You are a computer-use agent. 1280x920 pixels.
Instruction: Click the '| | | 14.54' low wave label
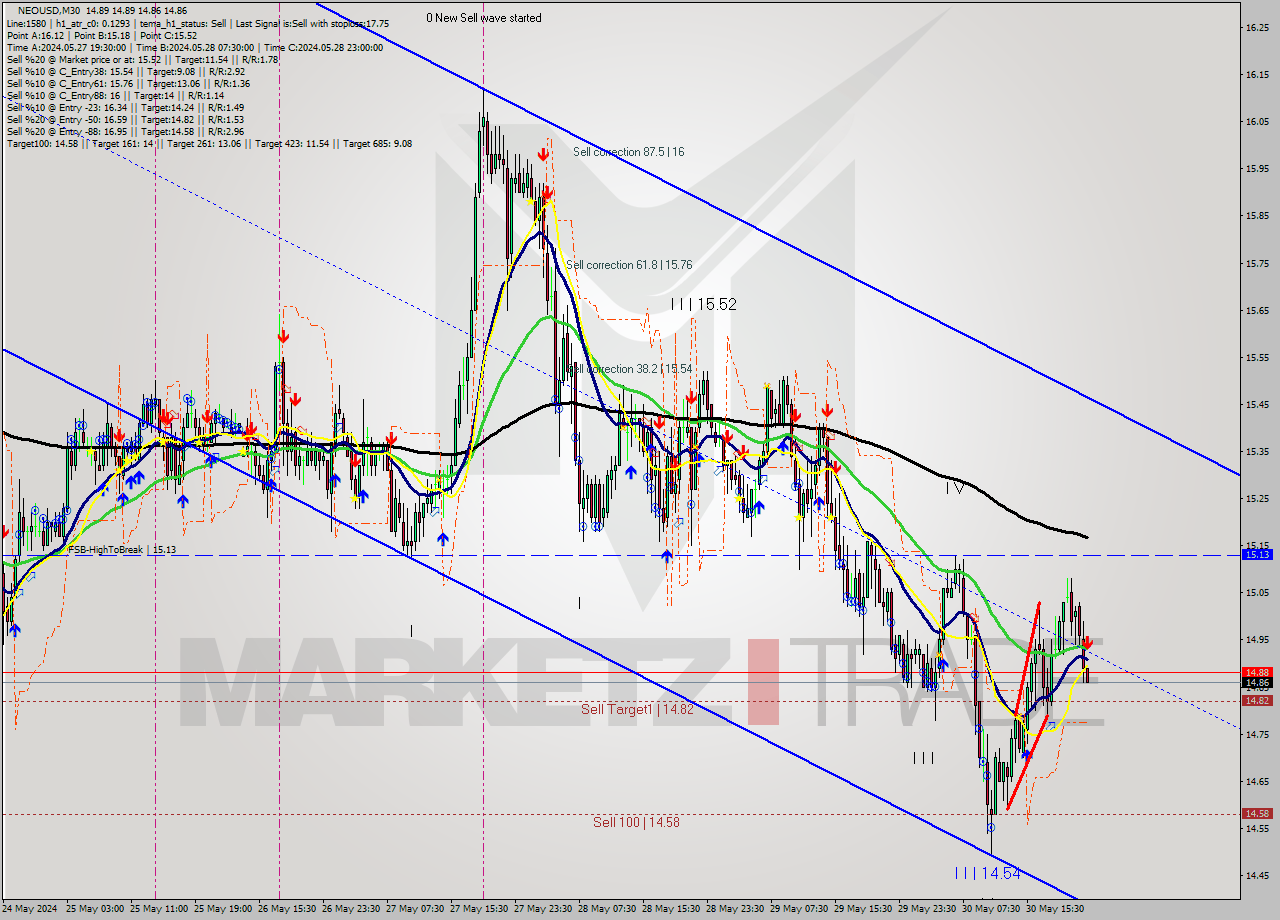pyautogui.click(x=988, y=872)
